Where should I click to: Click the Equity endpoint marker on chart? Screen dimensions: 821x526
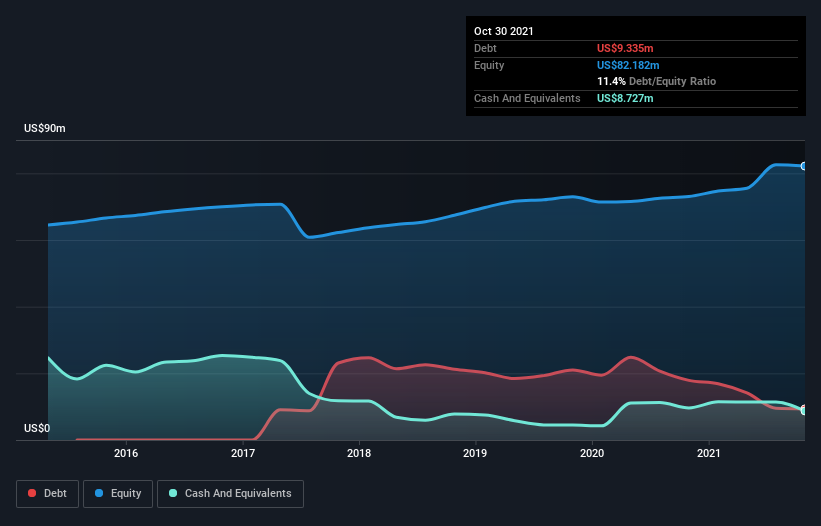click(x=804, y=166)
